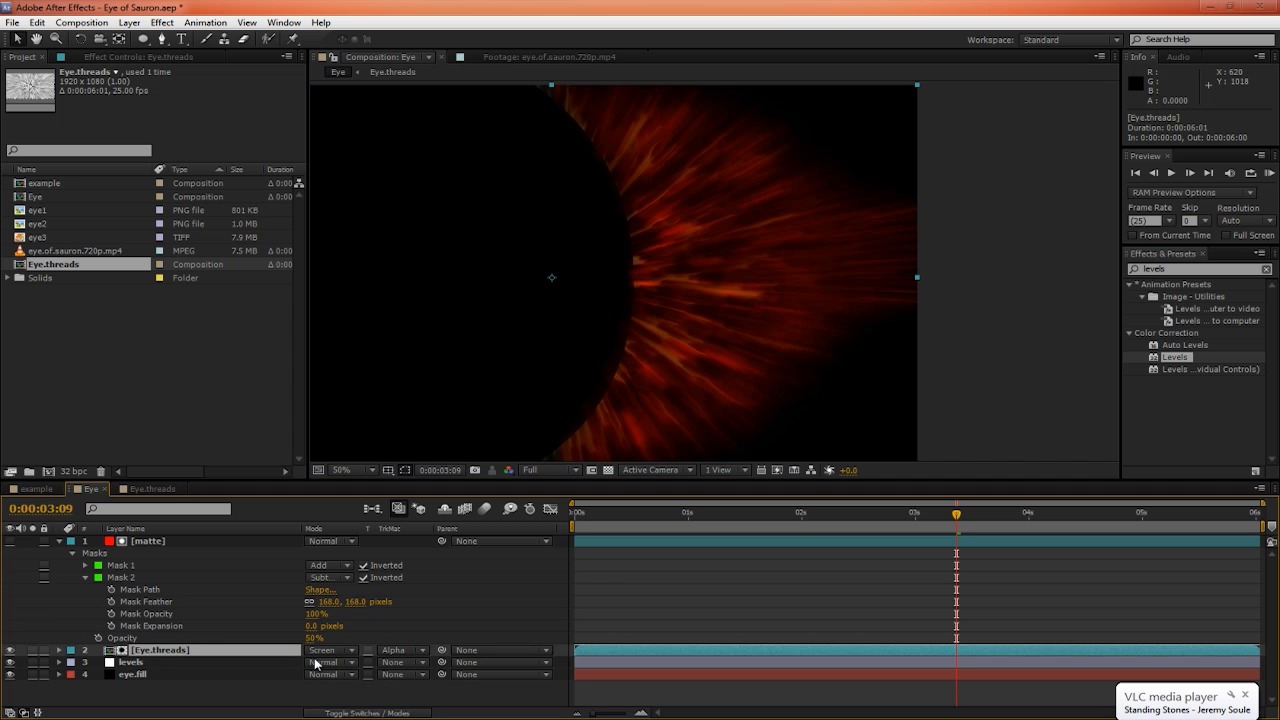
Task: Open the composition mini-flowchart icon
Action: [x=372, y=509]
